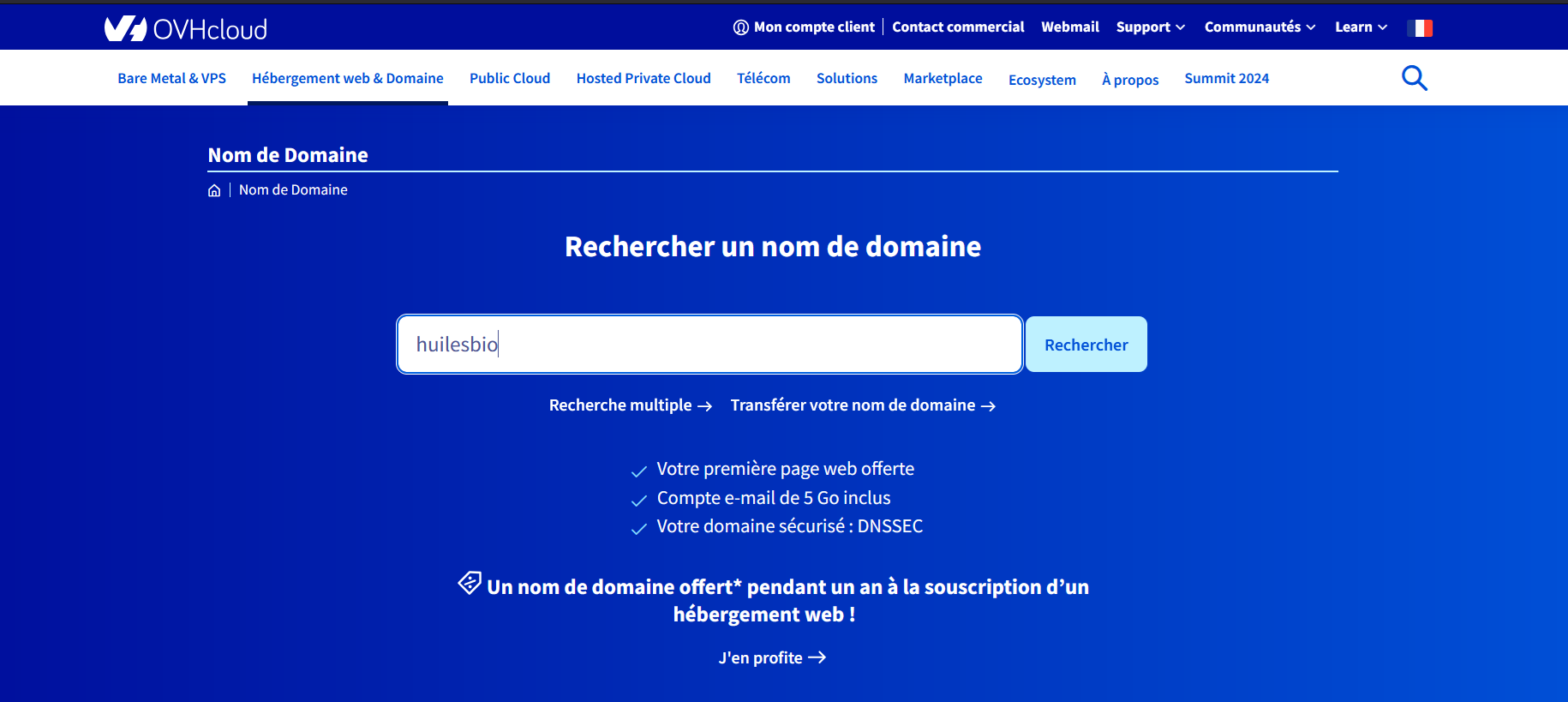This screenshot has width=1568, height=702.
Task: Expand the Learn dropdown
Action: pos(1361,27)
